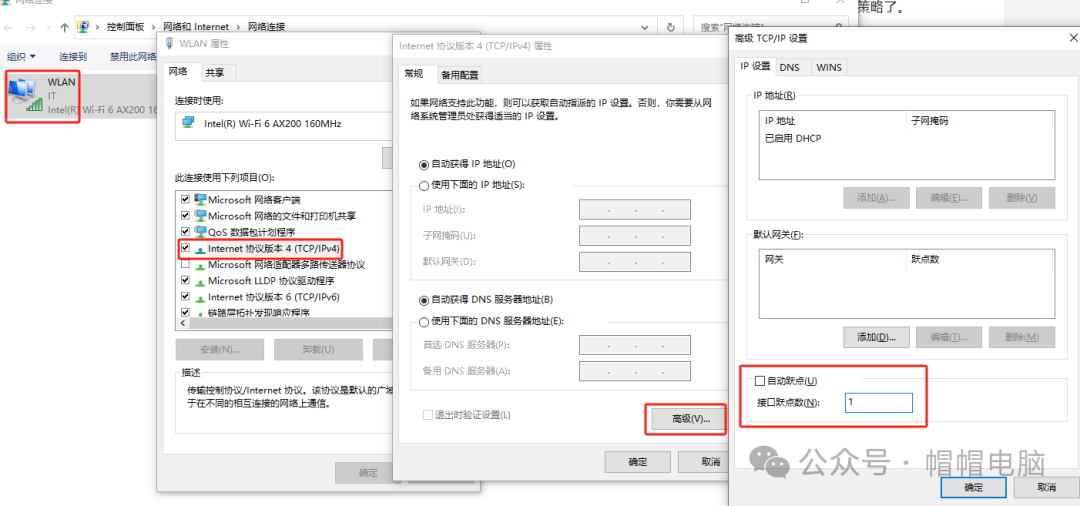Image resolution: width=1080 pixels, height=506 pixels.
Task: Click the Up arrow in Explorer navigation
Action: coord(65,27)
